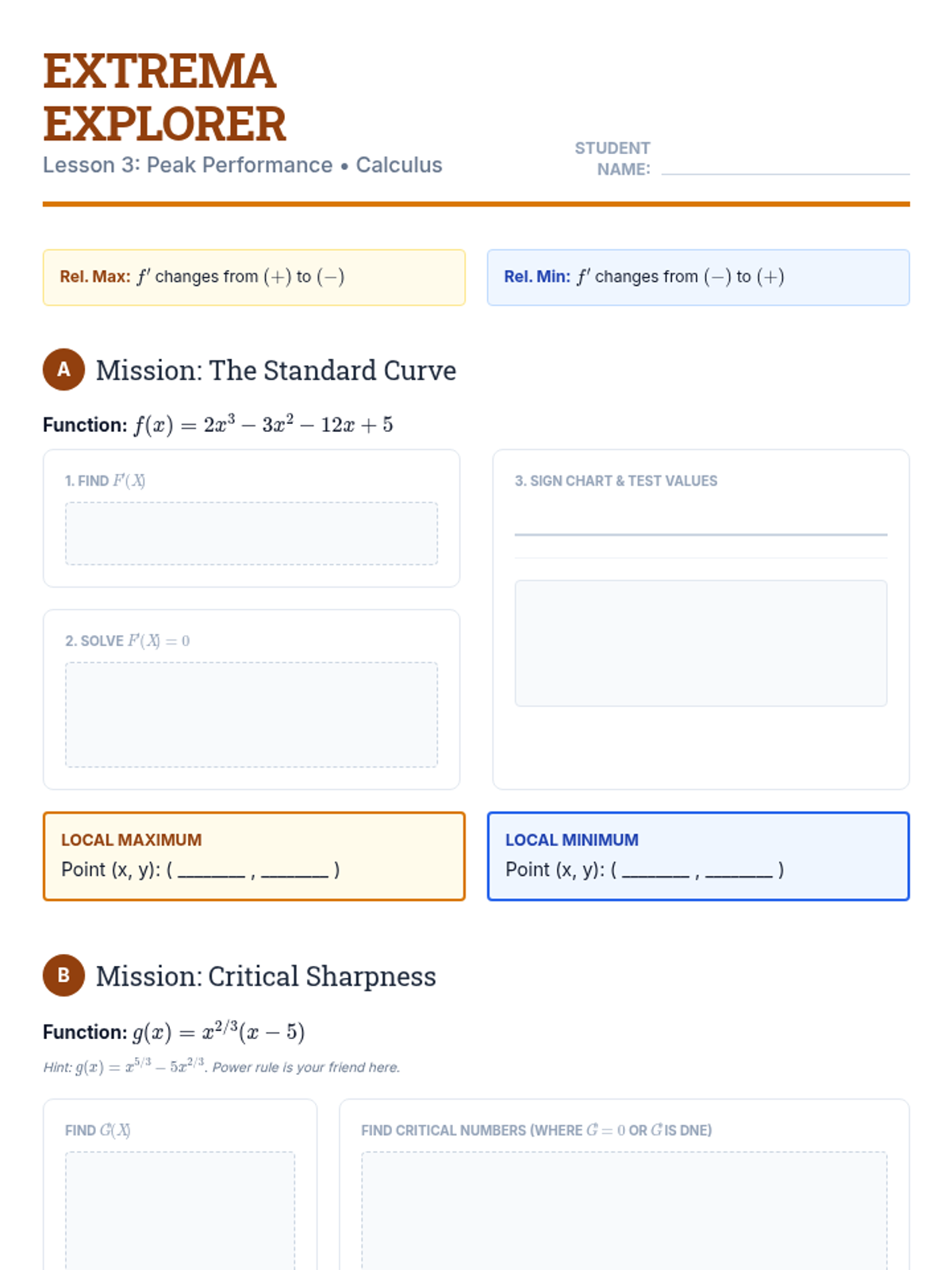
Task: Click the Mission: The Standard Curve heading
Action: (x=276, y=371)
